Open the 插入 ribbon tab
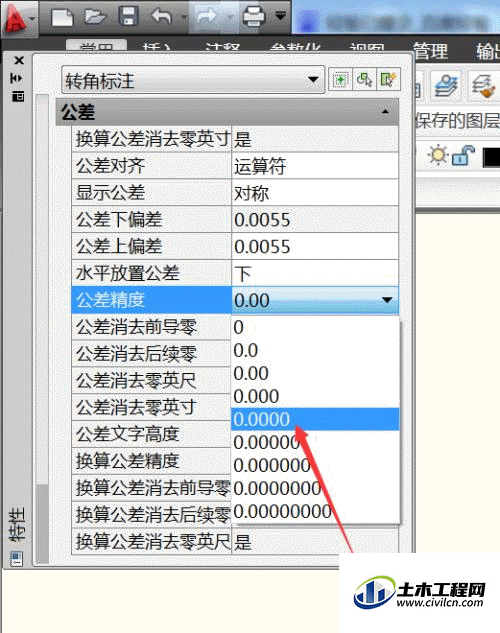The height and width of the screenshot is (633, 500). click(x=157, y=47)
